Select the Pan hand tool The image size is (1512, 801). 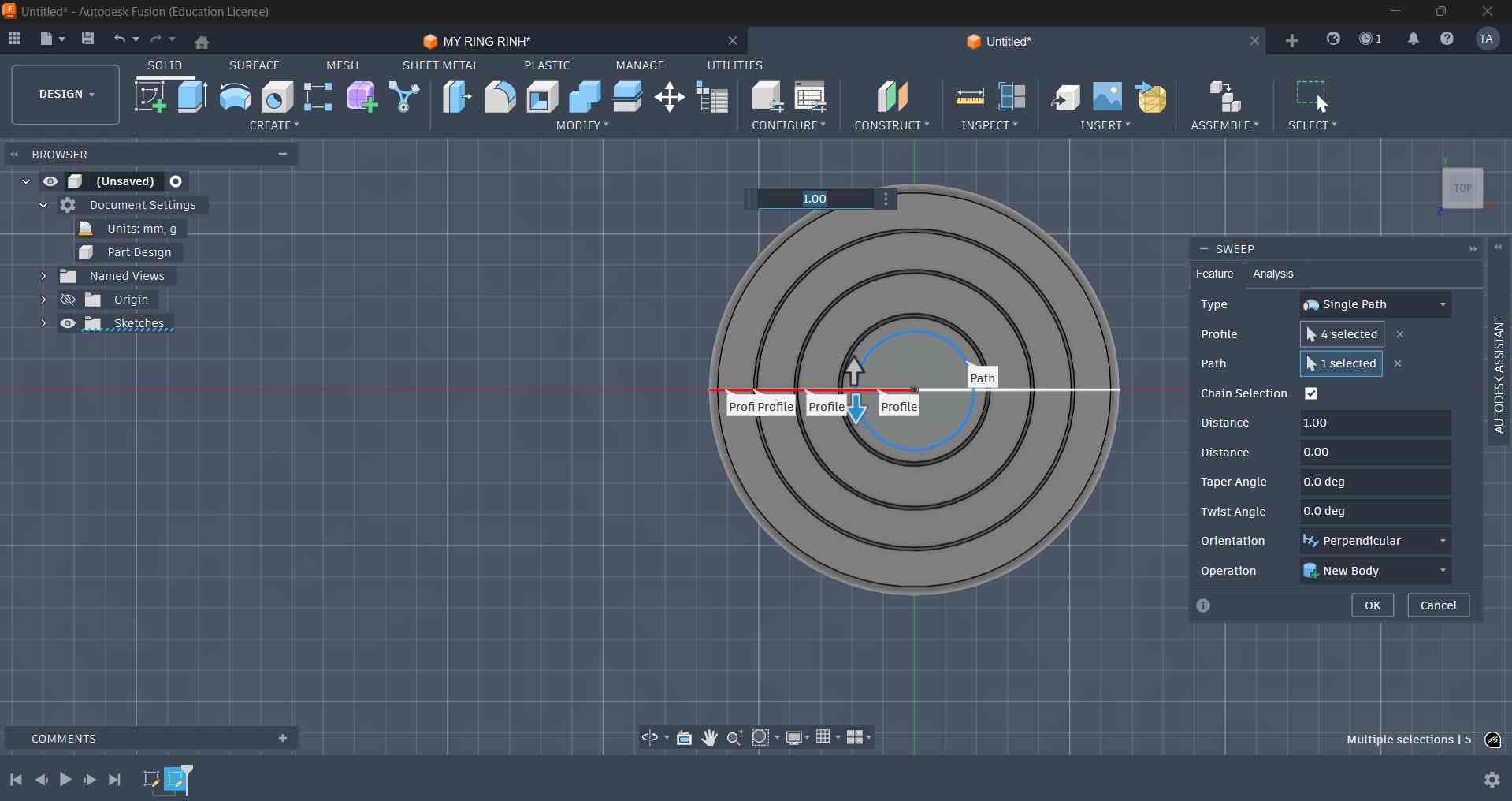[x=709, y=737]
